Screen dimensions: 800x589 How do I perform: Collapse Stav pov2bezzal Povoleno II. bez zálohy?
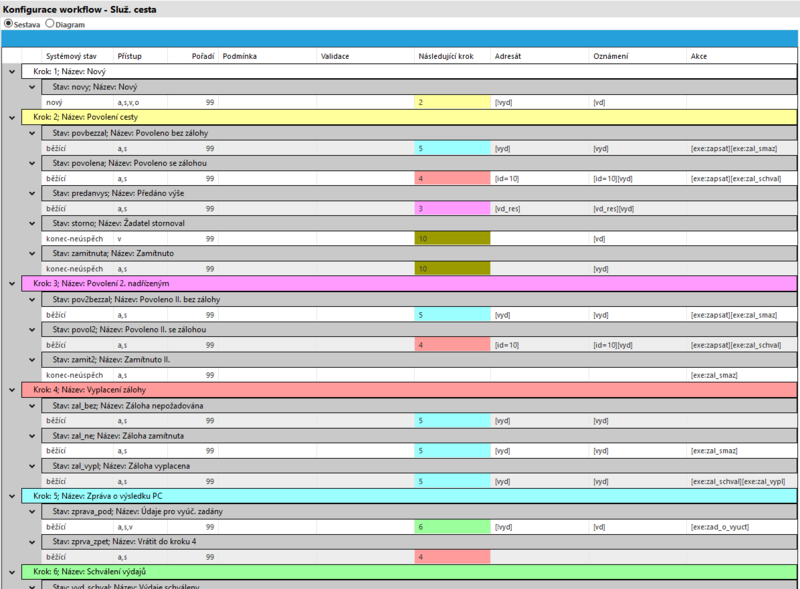tap(32, 300)
